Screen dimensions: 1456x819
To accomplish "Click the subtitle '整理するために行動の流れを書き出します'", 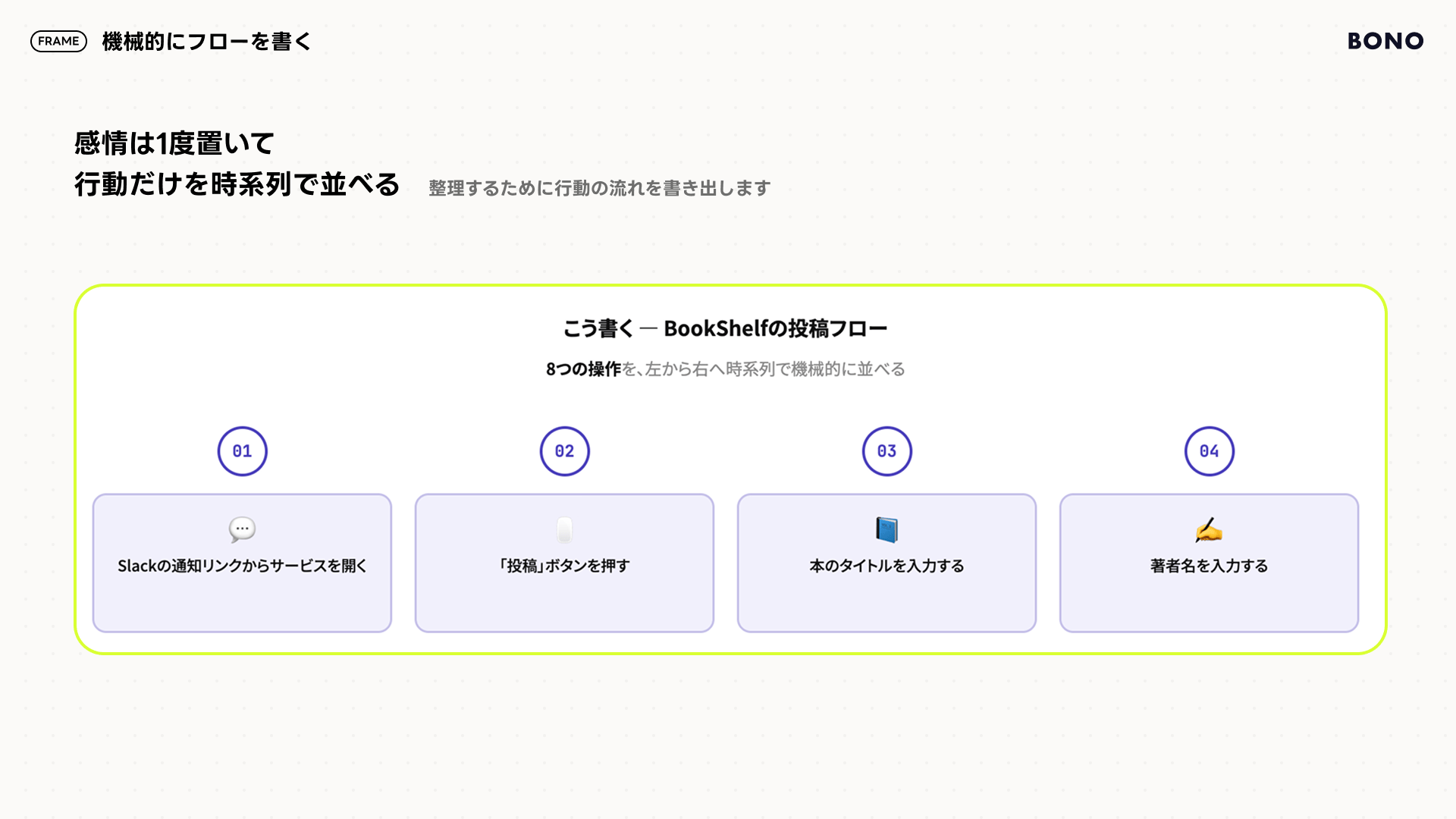I will click(599, 188).
